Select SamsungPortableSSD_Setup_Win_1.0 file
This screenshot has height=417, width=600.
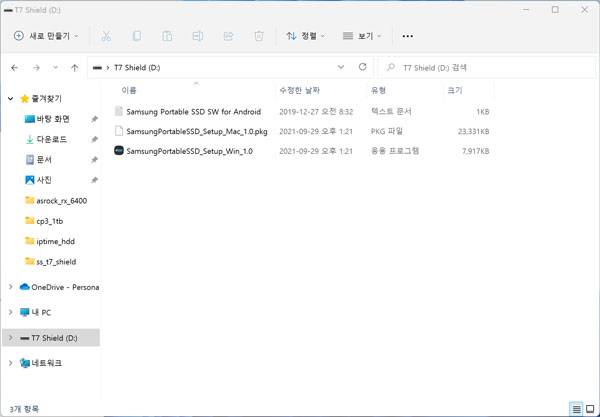pos(189,151)
